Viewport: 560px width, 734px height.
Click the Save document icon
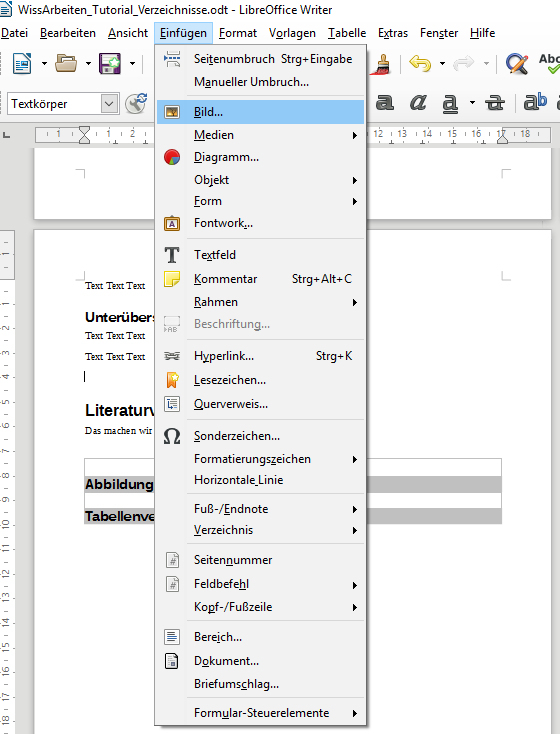point(110,63)
